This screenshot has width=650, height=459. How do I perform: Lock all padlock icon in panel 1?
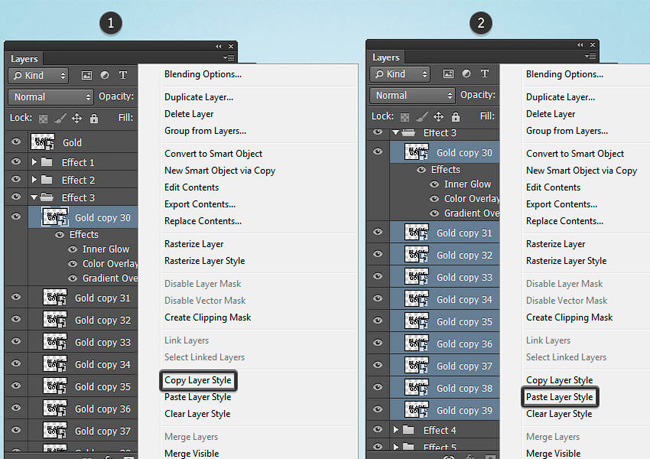94,119
